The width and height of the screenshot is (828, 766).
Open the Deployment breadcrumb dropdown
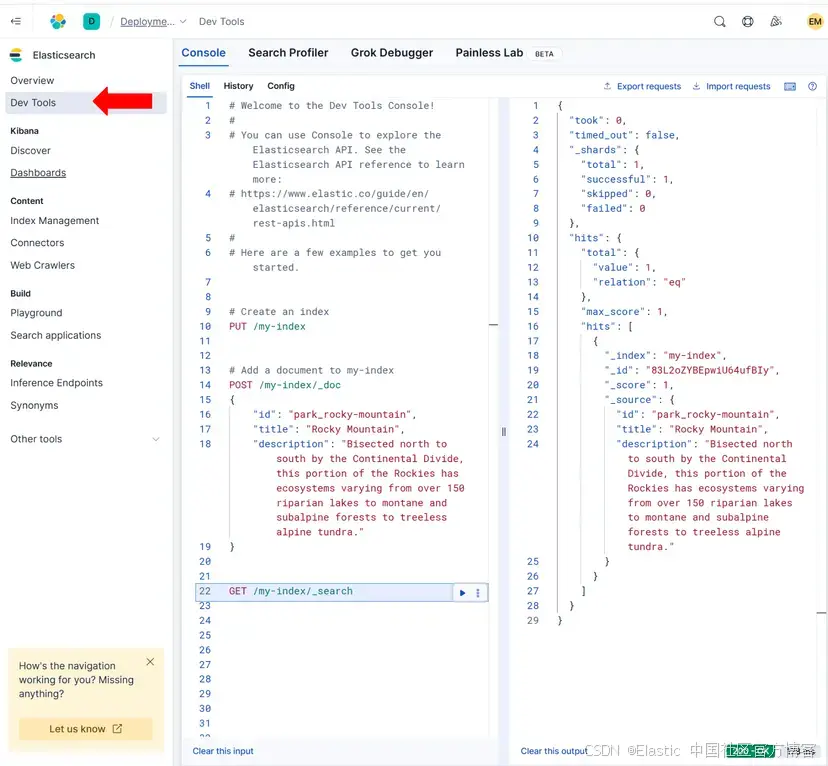click(153, 22)
